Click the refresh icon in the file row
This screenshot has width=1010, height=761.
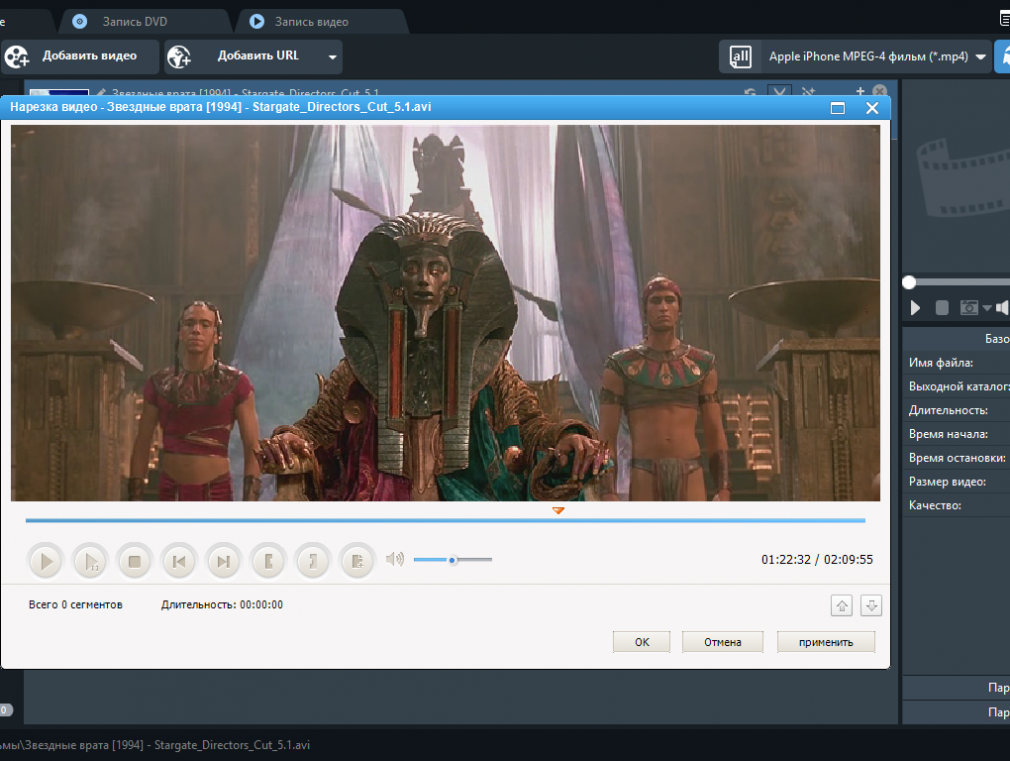click(x=750, y=92)
